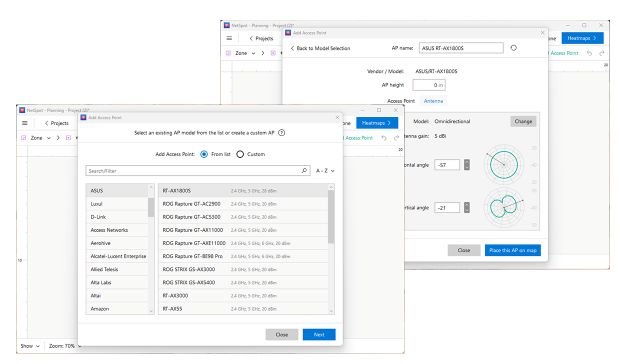Viewport: 620px width, 364px height.
Task: Go back to Projects in front window
Action: 57,123
